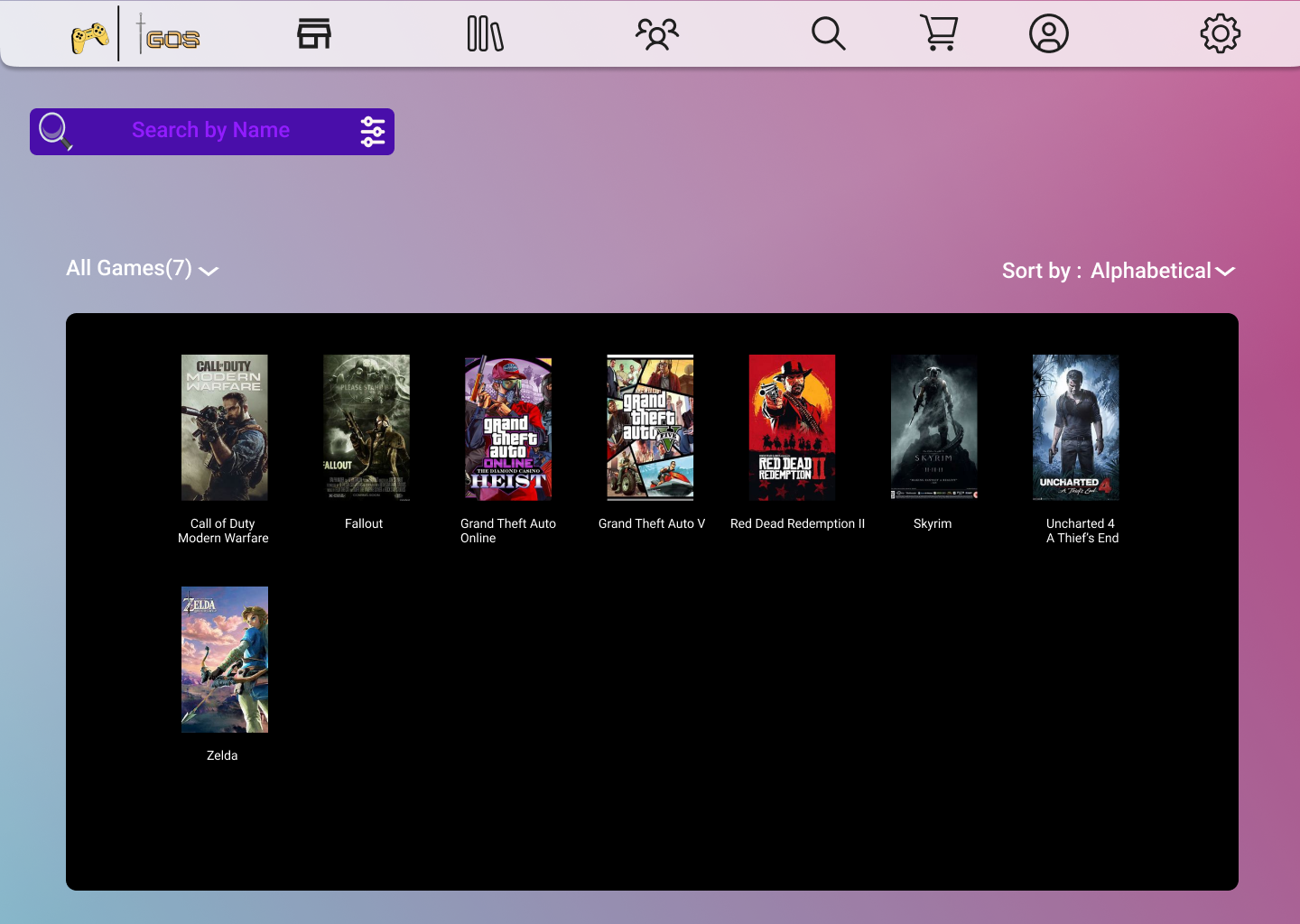Screen dimensions: 1300x924
Task: Click the 'Skyrim' title text
Action: (933, 523)
